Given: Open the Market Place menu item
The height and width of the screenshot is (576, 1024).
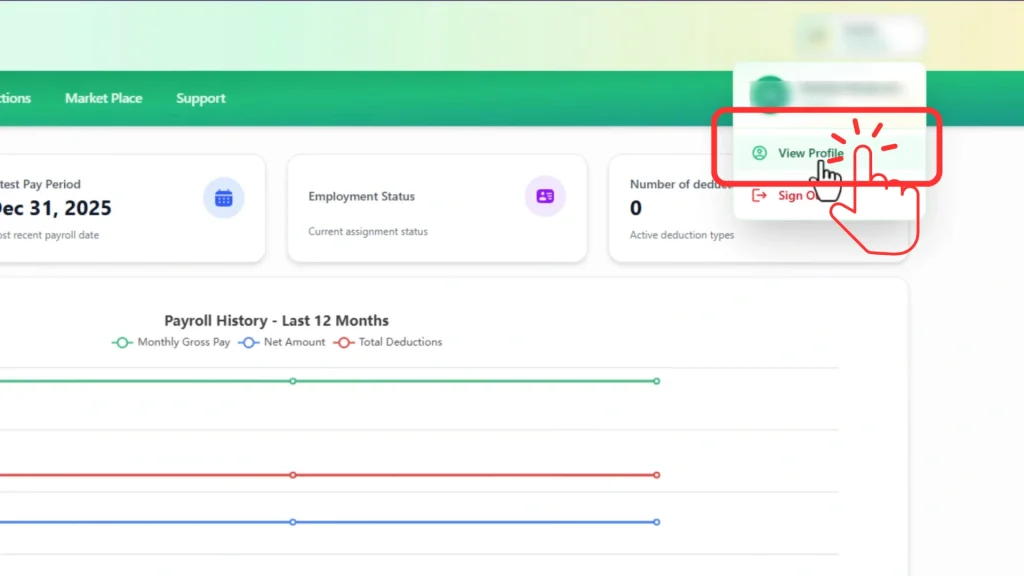Looking at the screenshot, I should pyautogui.click(x=103, y=98).
